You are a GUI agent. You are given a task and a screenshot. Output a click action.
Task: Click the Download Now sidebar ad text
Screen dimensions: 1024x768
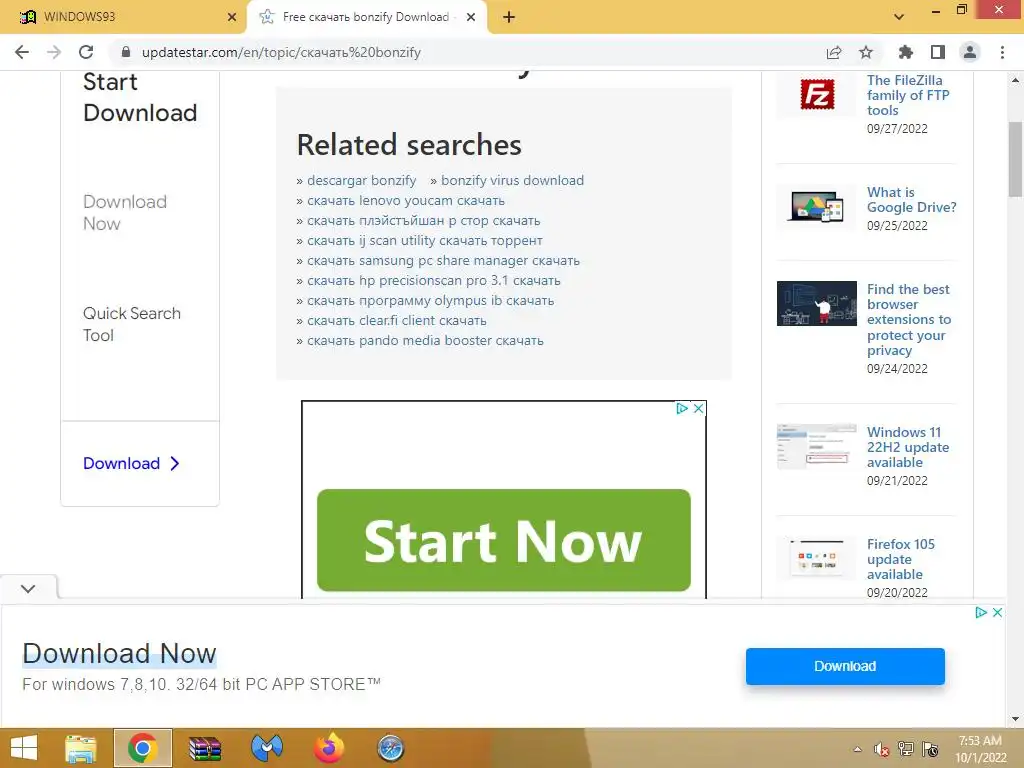(x=125, y=213)
